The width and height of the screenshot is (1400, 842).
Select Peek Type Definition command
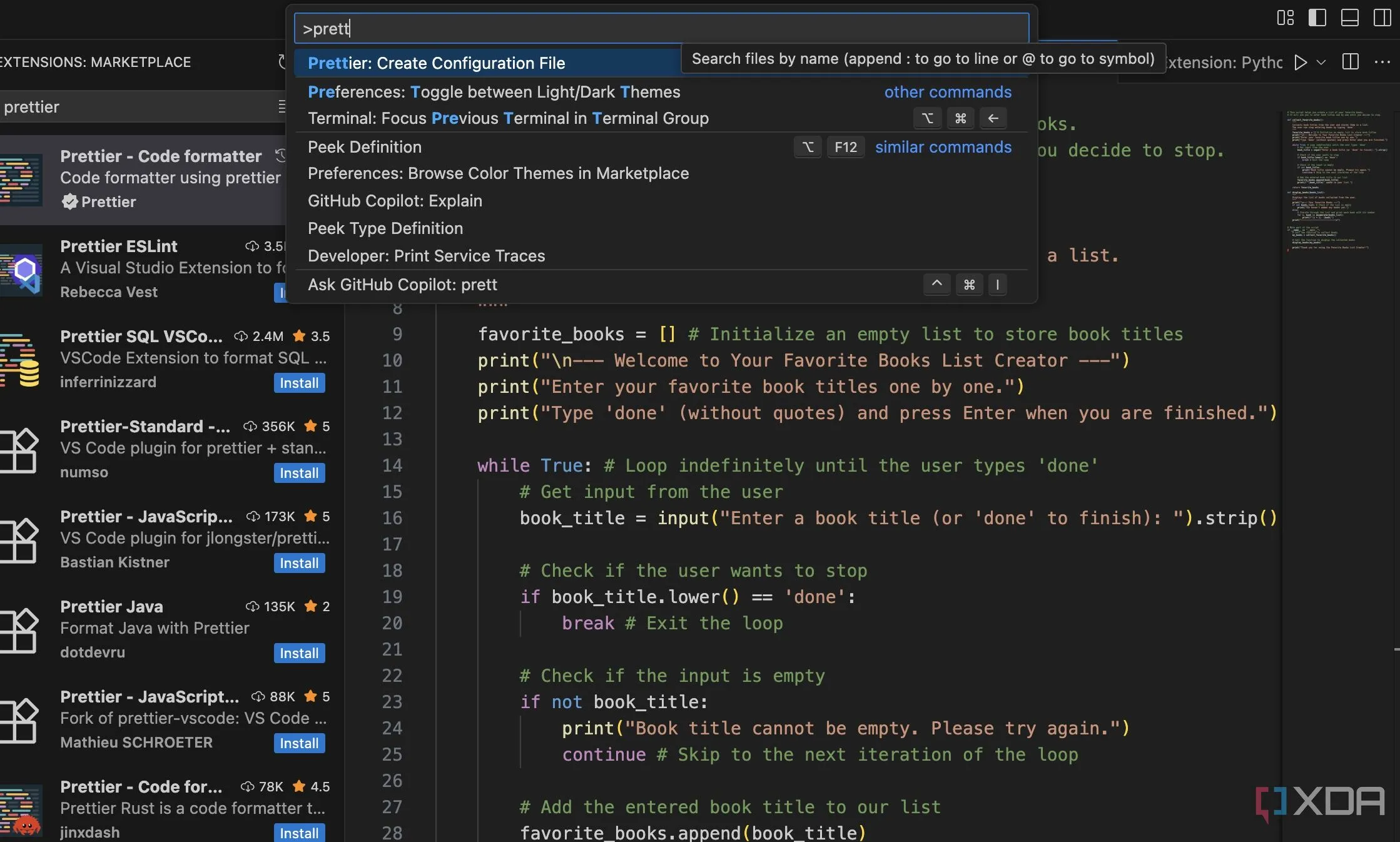click(x=661, y=228)
